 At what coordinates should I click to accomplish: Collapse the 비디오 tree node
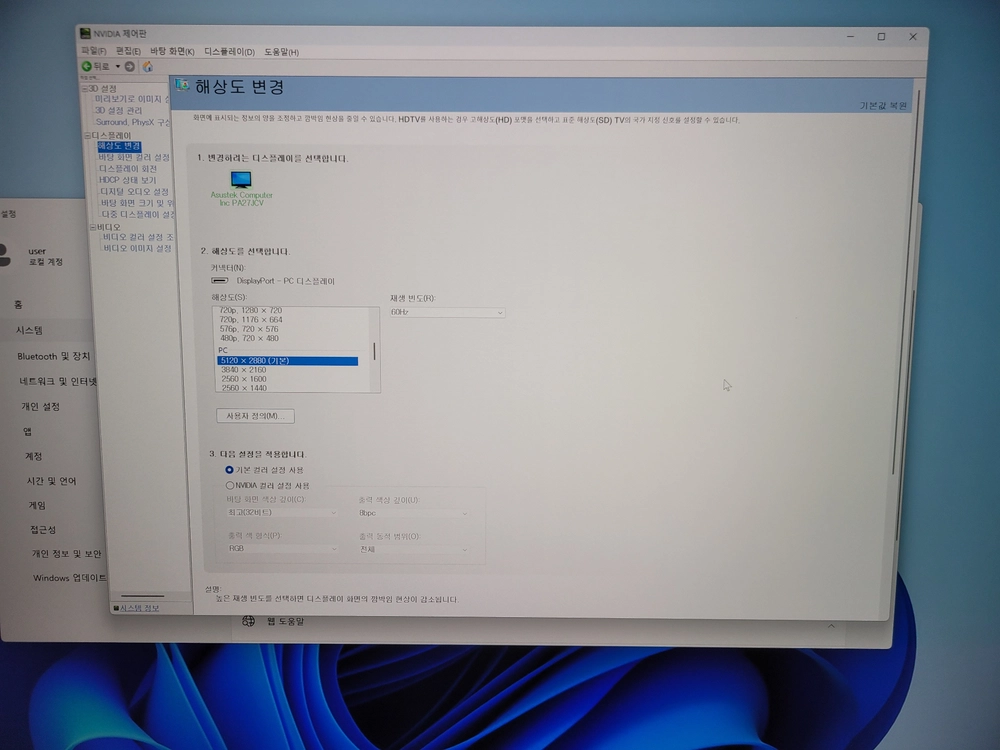[x=93, y=227]
